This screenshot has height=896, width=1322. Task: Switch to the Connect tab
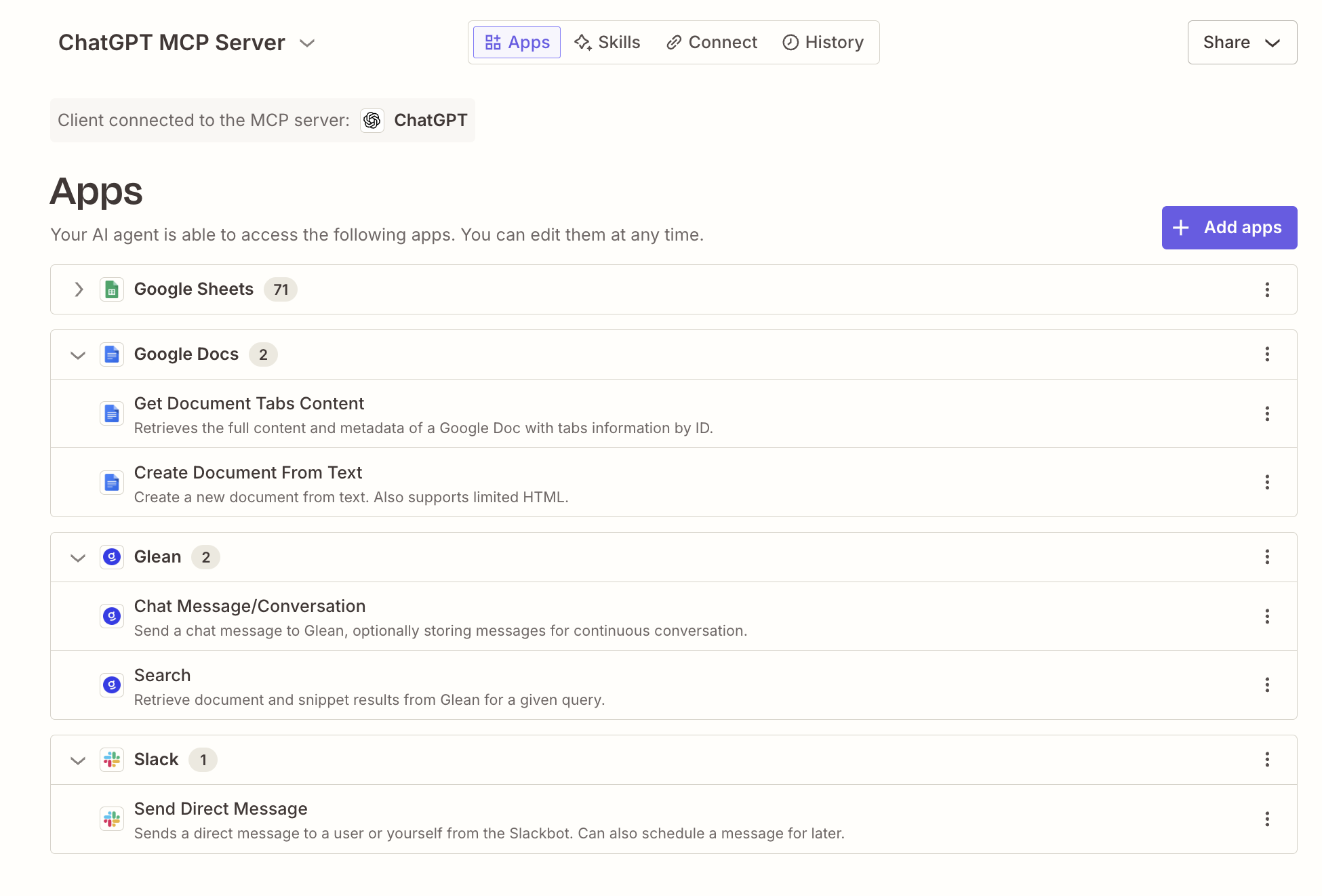click(712, 43)
